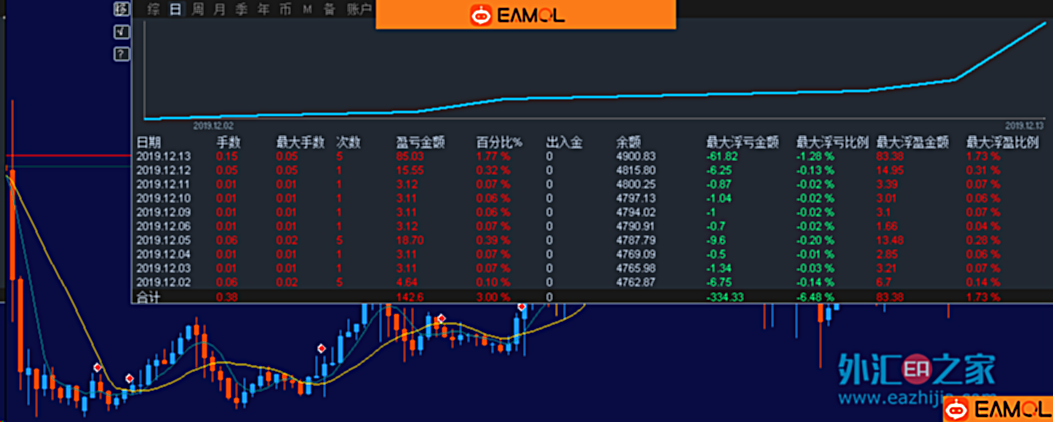
Task: Click the red diamond marker above candles mid-chart
Action: [322, 348]
